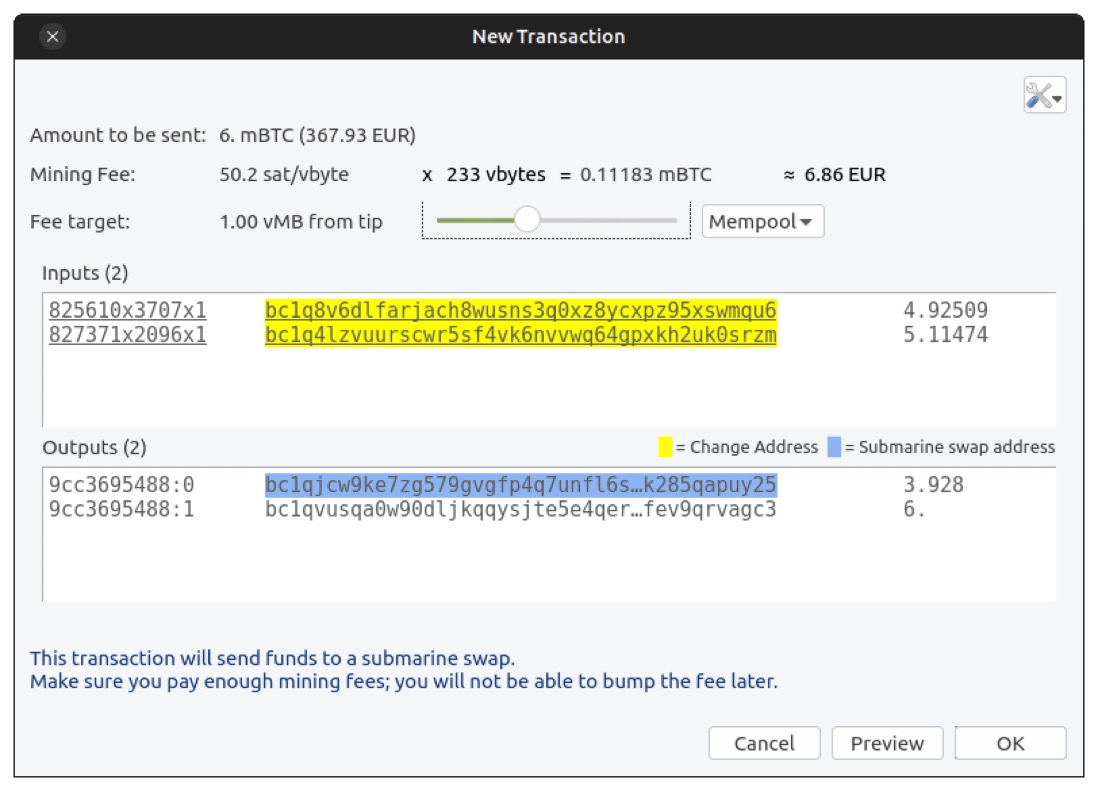Viewport: 1098px width, 791px height.
Task: Click the 50.2 sat/vbyte fee rate
Action: coord(284,175)
